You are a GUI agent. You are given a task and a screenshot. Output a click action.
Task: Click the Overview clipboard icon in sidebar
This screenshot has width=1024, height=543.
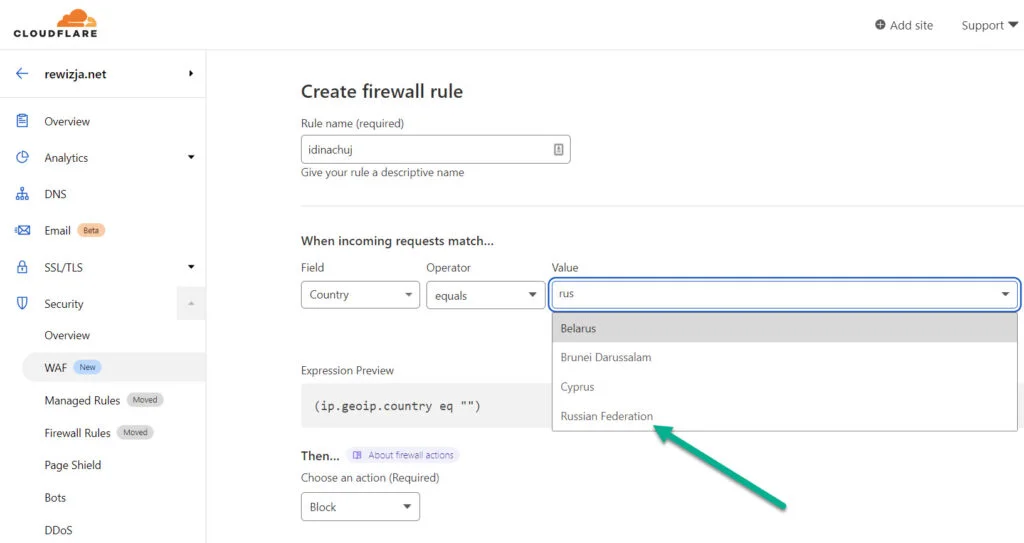(x=22, y=121)
